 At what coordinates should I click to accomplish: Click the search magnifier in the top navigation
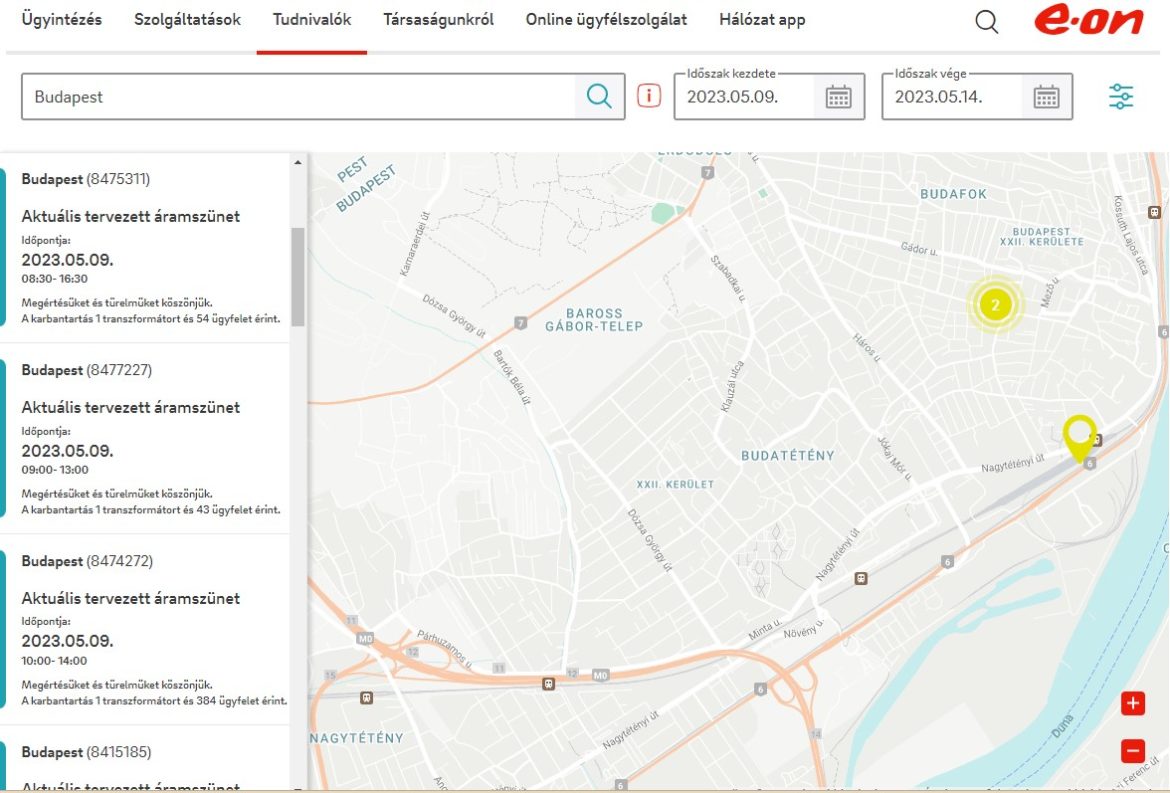tap(986, 21)
